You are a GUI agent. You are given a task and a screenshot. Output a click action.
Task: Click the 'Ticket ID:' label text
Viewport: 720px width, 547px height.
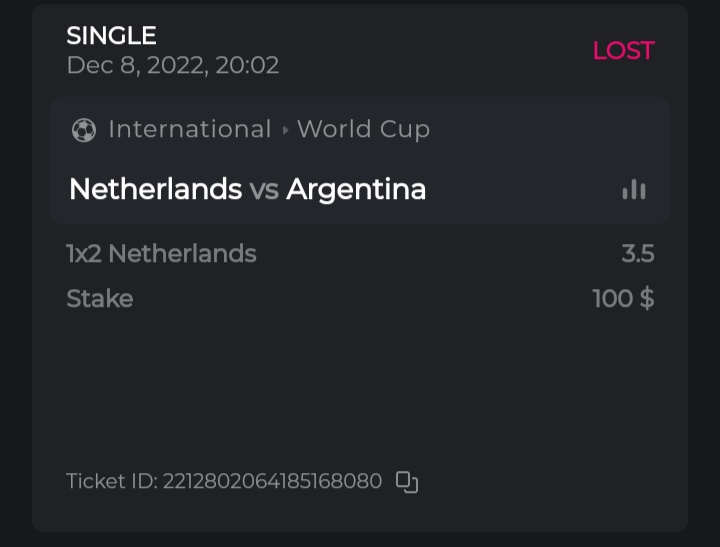[x=111, y=482]
